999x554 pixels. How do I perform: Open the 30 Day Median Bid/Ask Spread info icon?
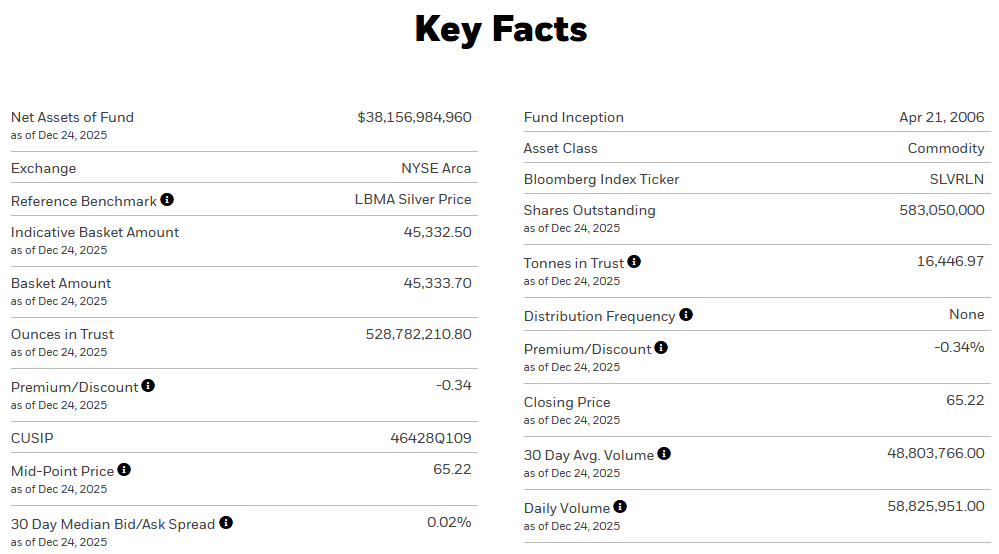226,523
